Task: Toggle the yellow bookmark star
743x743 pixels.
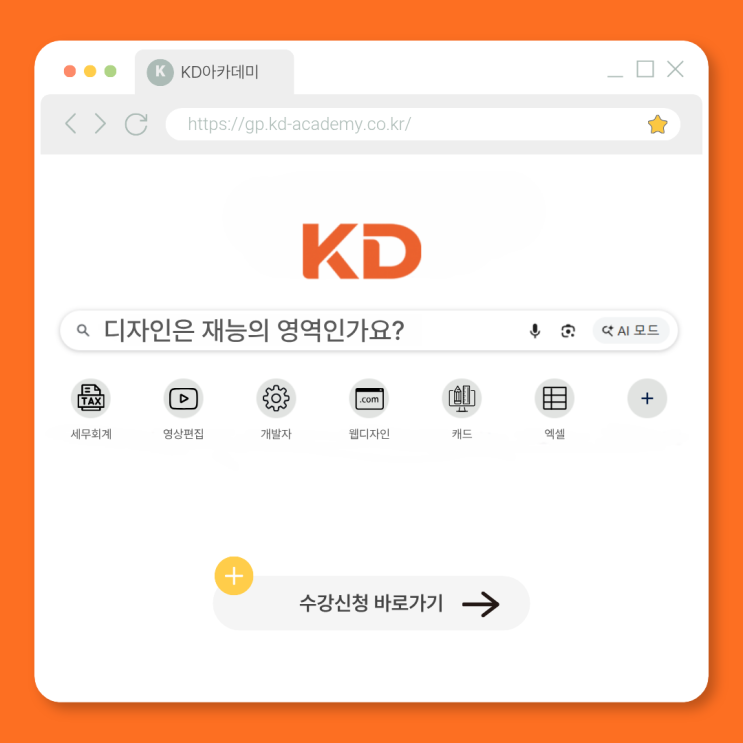Action: coord(658,125)
